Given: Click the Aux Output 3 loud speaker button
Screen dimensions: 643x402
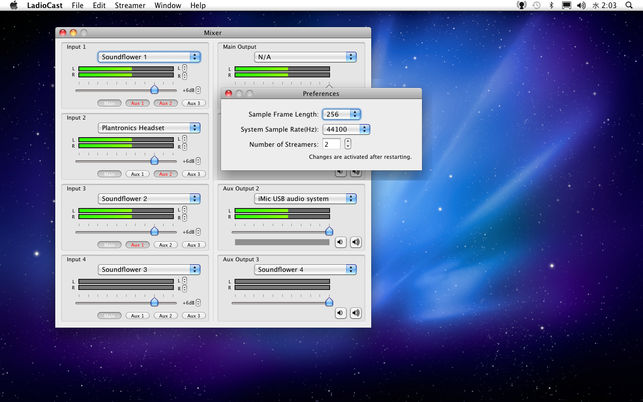Looking at the screenshot, I should point(356,313).
